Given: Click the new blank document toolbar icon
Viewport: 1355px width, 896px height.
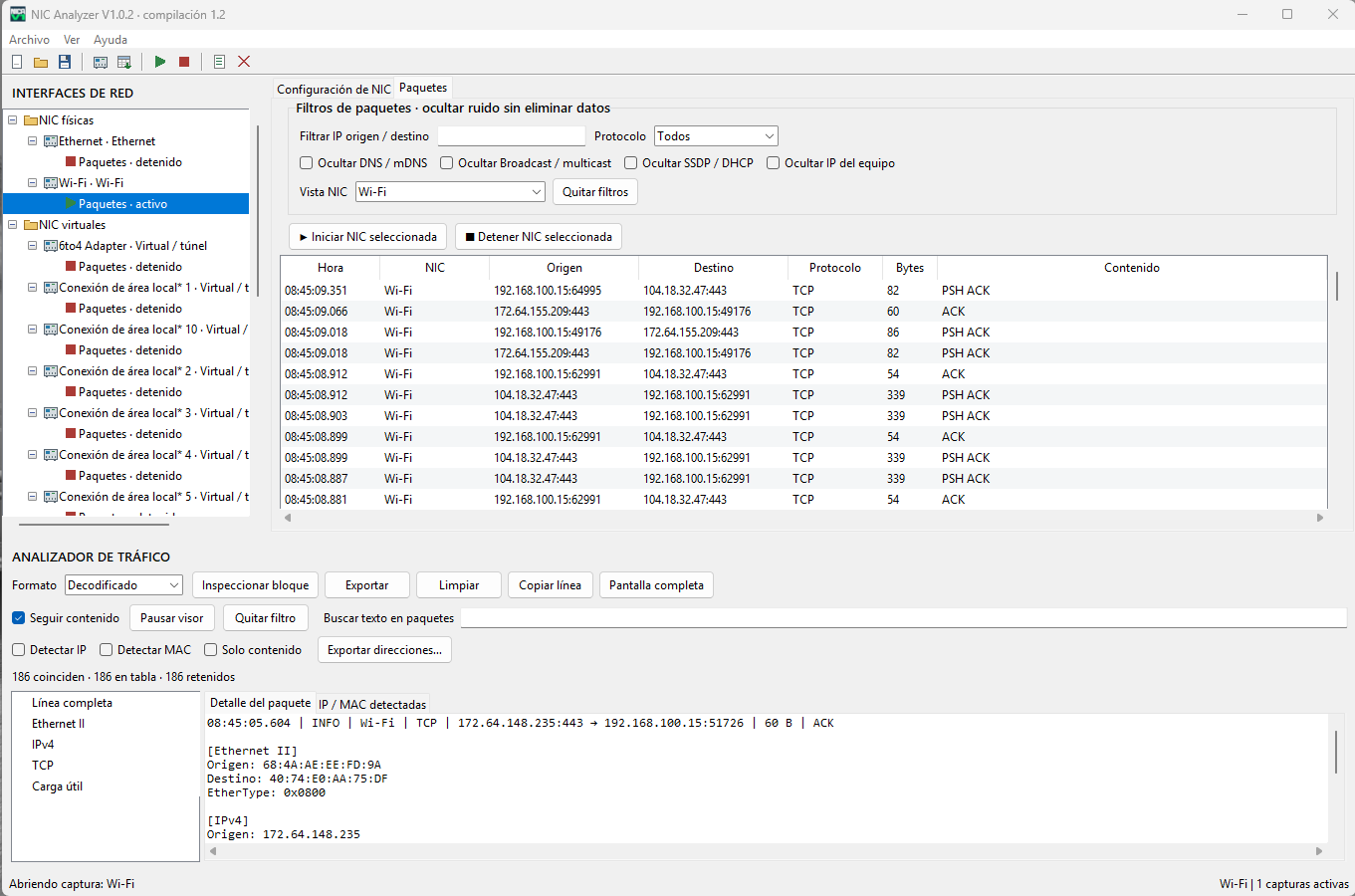Looking at the screenshot, I should pos(17,62).
